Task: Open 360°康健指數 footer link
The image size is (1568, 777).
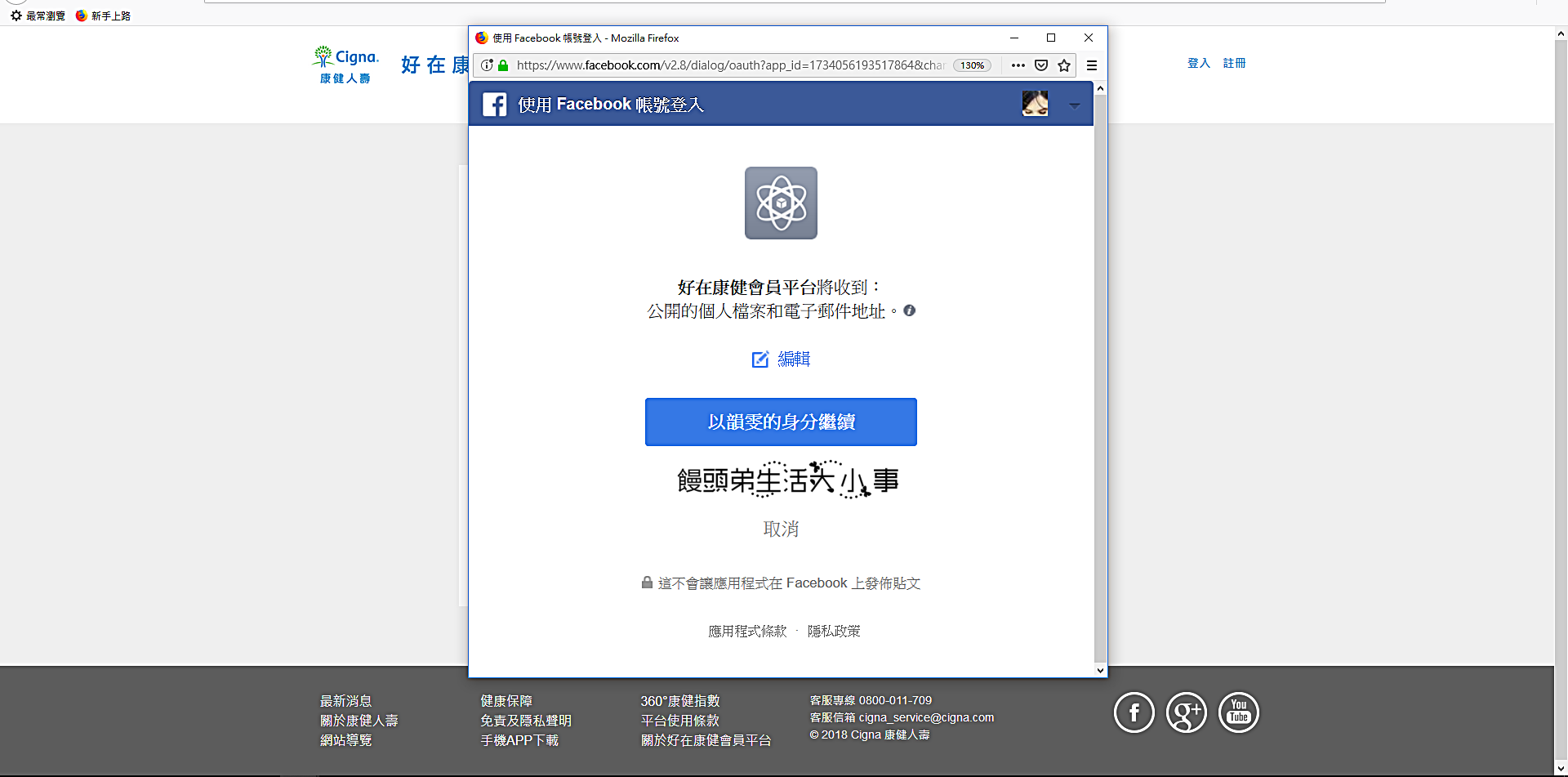Action: point(680,701)
